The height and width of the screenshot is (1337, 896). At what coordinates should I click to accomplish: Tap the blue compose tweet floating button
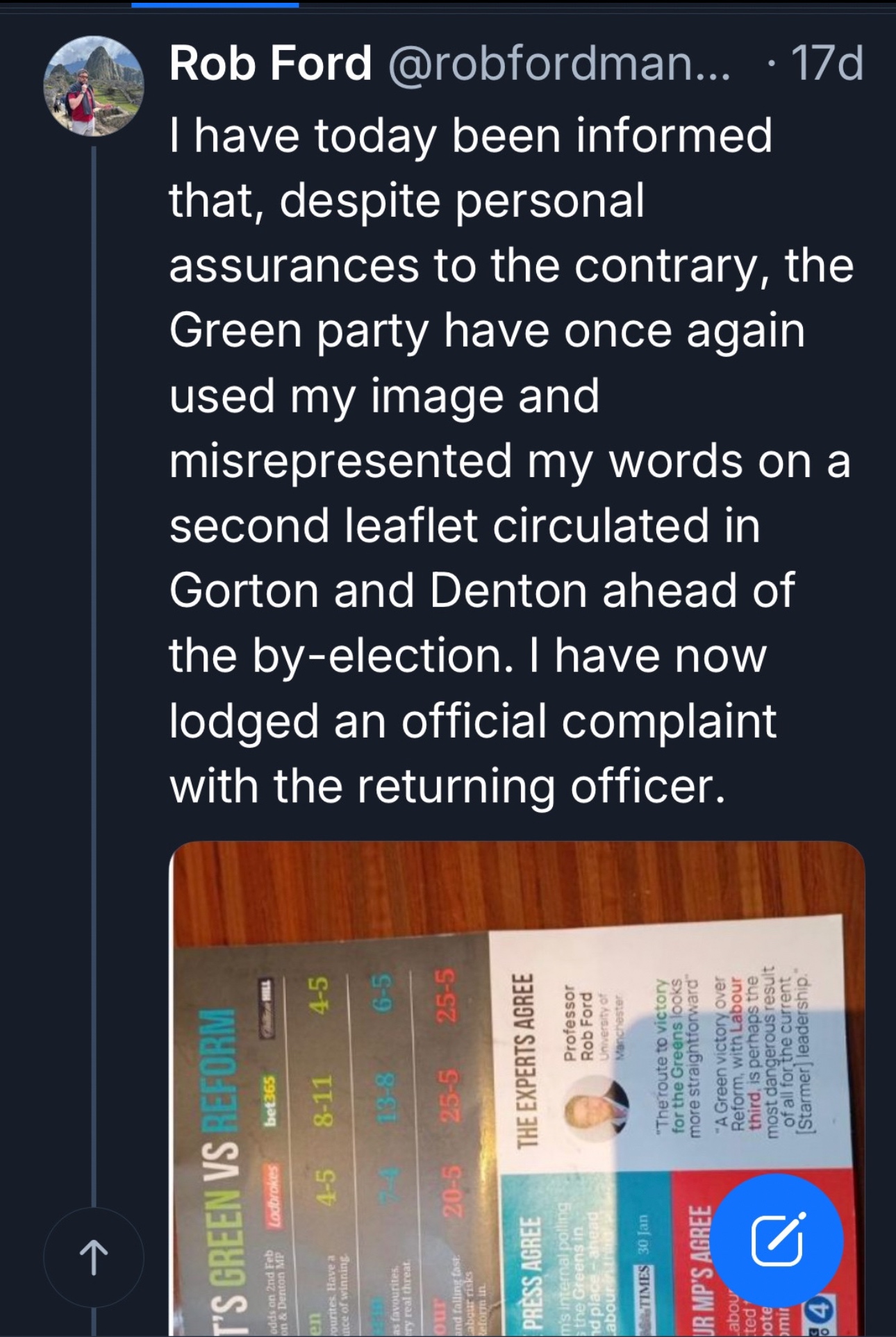coord(778,1240)
